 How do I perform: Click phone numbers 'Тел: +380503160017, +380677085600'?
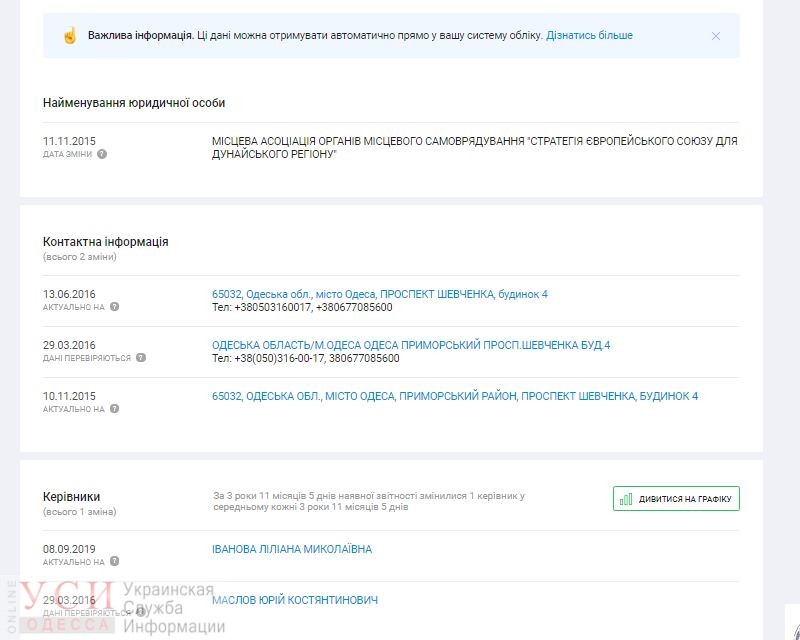(x=302, y=307)
